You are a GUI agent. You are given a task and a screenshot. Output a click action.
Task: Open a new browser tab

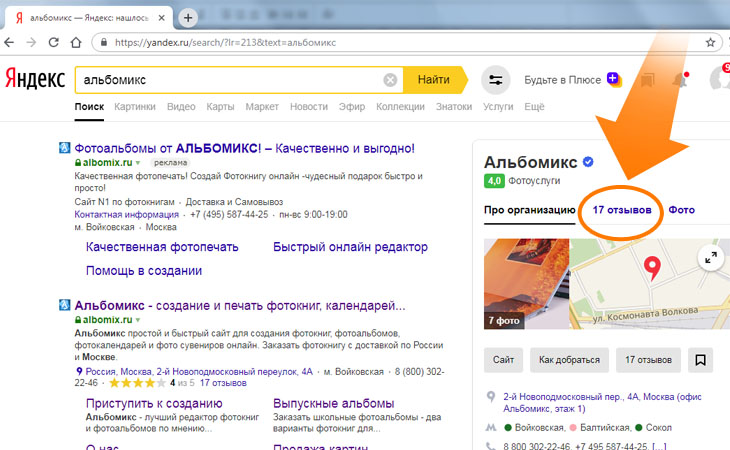point(188,18)
